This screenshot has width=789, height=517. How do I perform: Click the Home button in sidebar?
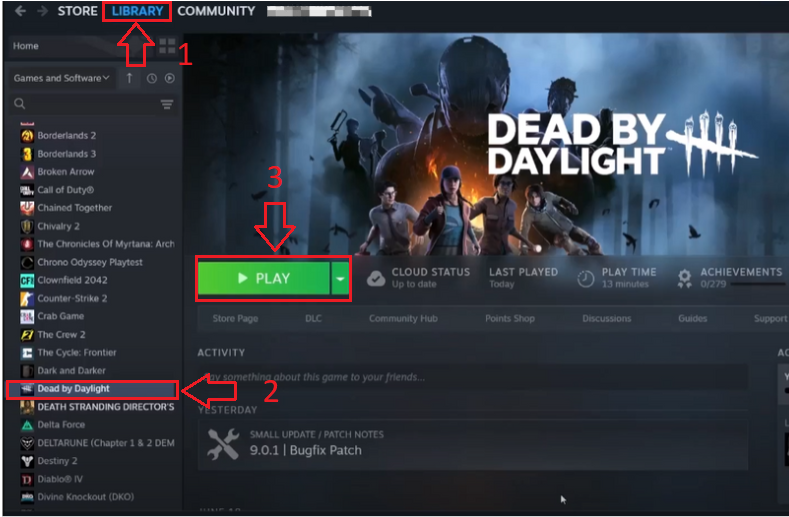pos(26,46)
